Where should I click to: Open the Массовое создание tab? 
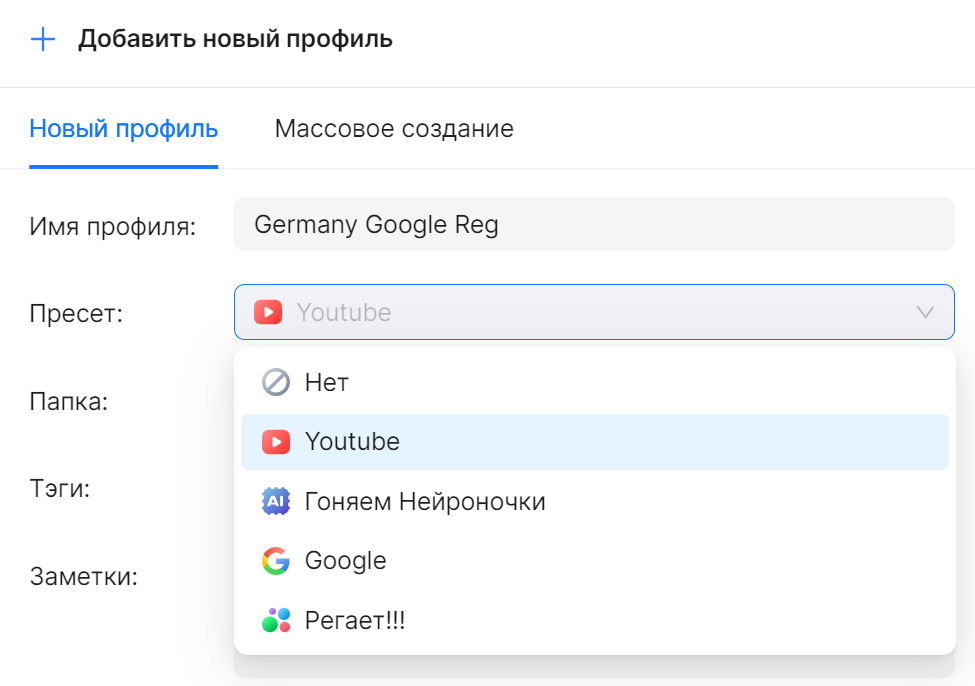[394, 129]
